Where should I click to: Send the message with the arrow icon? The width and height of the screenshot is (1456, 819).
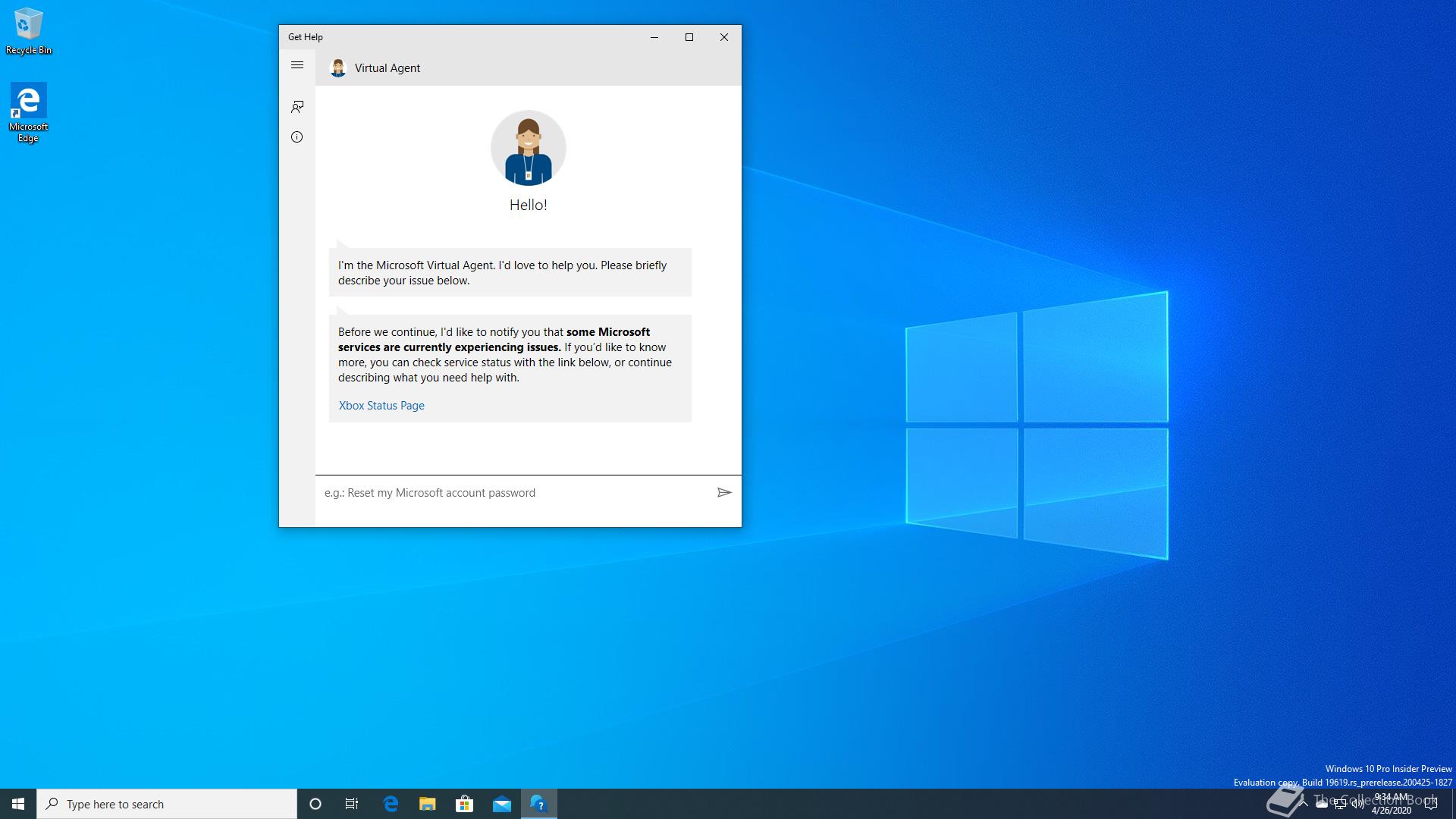[724, 493]
